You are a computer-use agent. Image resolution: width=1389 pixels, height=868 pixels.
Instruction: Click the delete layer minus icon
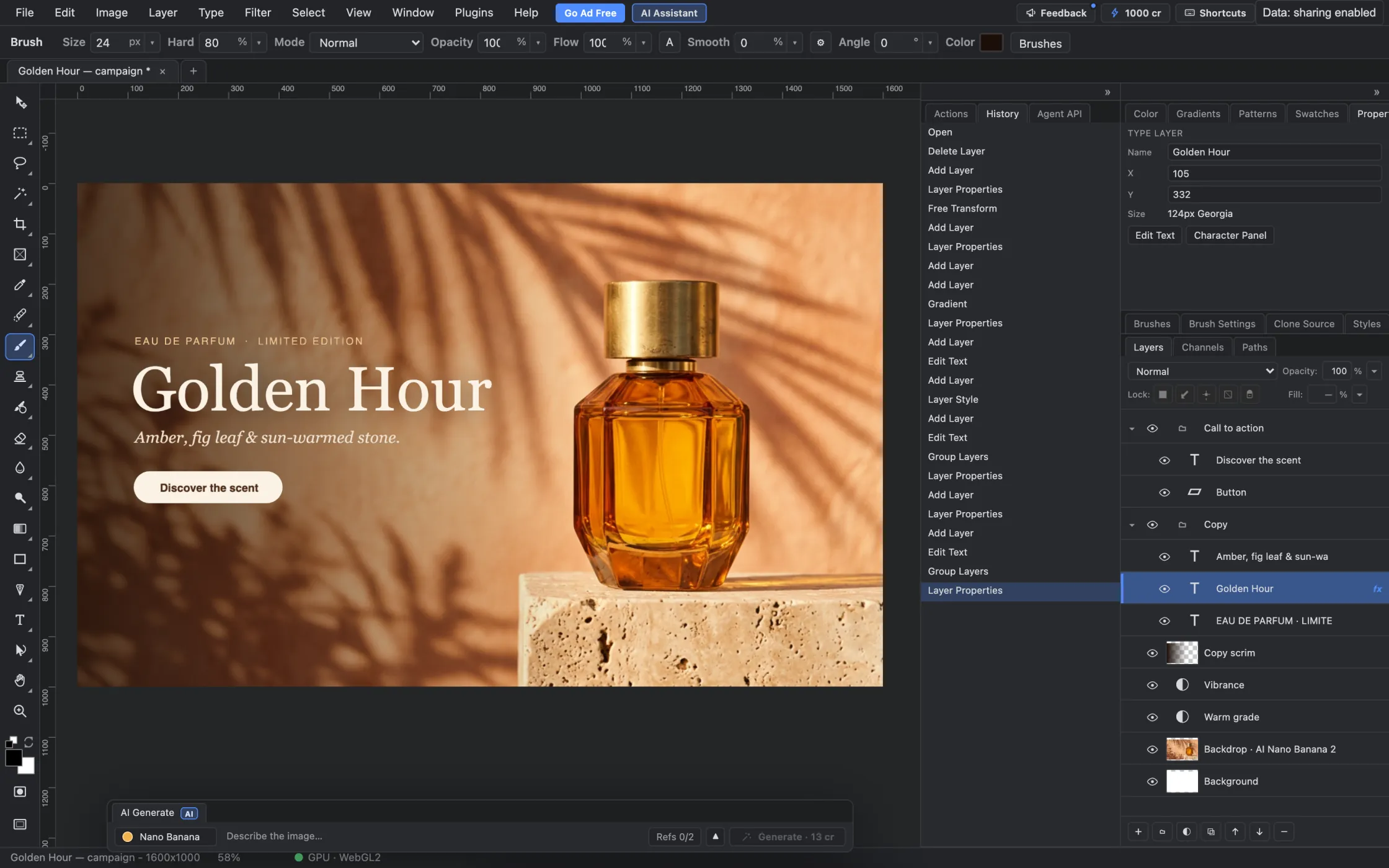[1284, 832]
